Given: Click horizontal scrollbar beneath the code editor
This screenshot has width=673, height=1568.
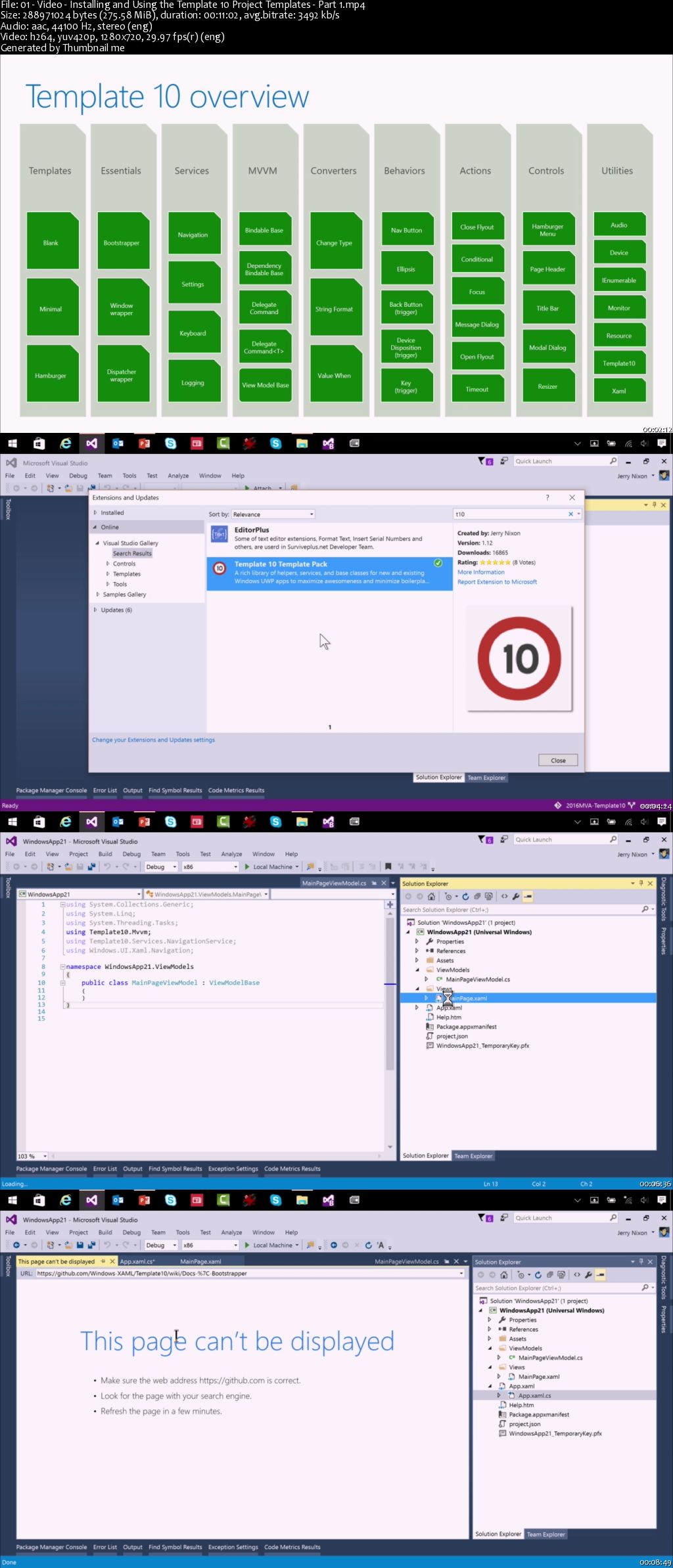Looking at the screenshot, I should click(x=217, y=1156).
